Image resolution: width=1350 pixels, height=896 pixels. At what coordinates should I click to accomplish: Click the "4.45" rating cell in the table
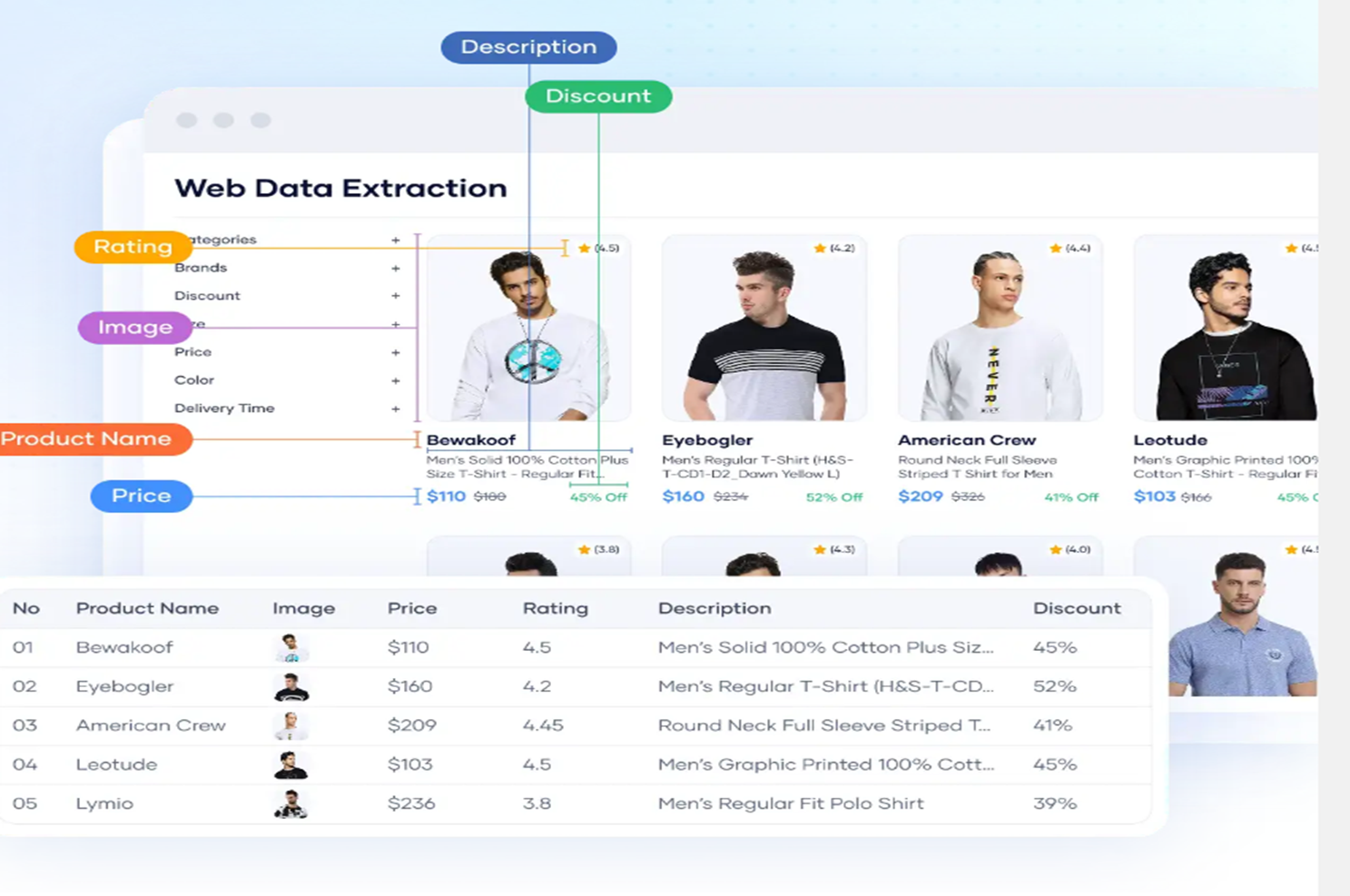(543, 725)
